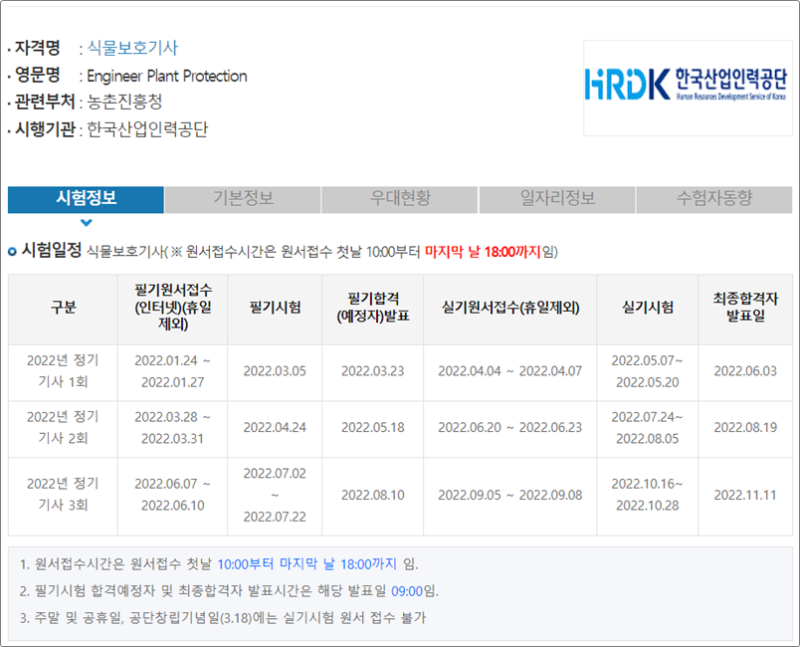This screenshot has width=800, height=647.
Task: Click the 2022.01.24 ~ 2022.01.27 cell
Action: [172, 371]
